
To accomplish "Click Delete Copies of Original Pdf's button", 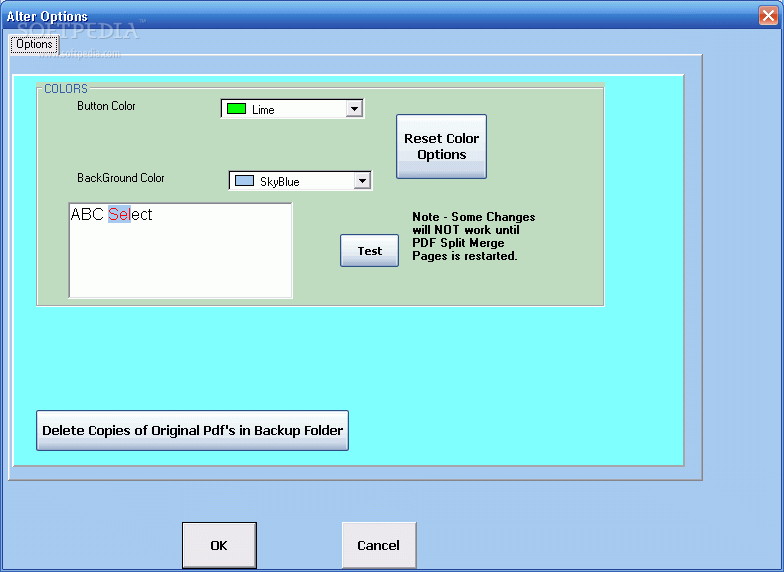I will click(192, 430).
